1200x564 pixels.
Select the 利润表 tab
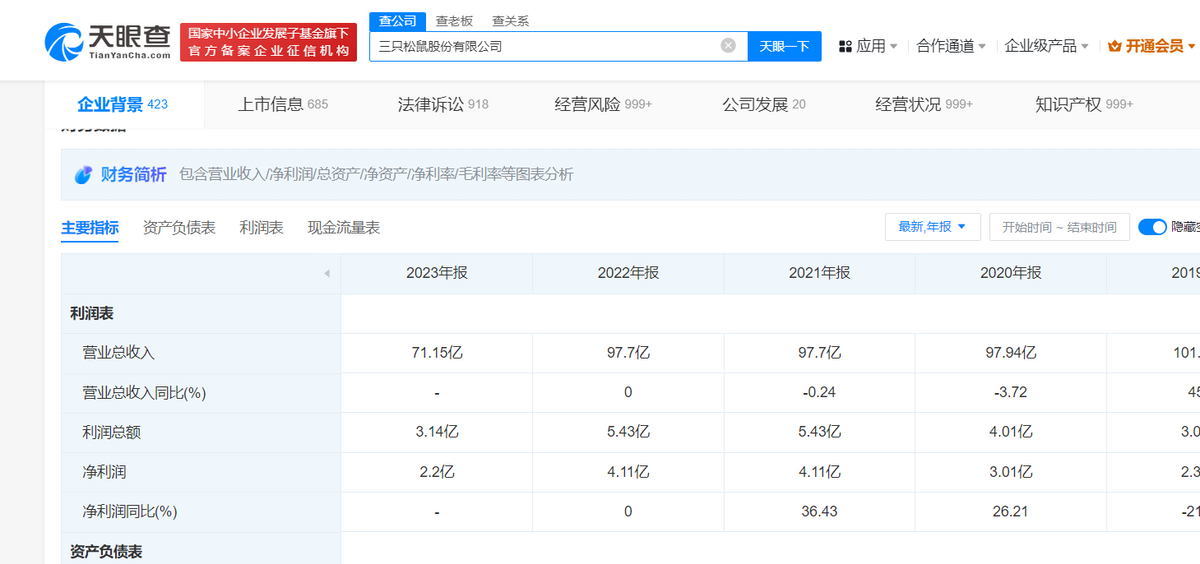pyautogui.click(x=261, y=227)
